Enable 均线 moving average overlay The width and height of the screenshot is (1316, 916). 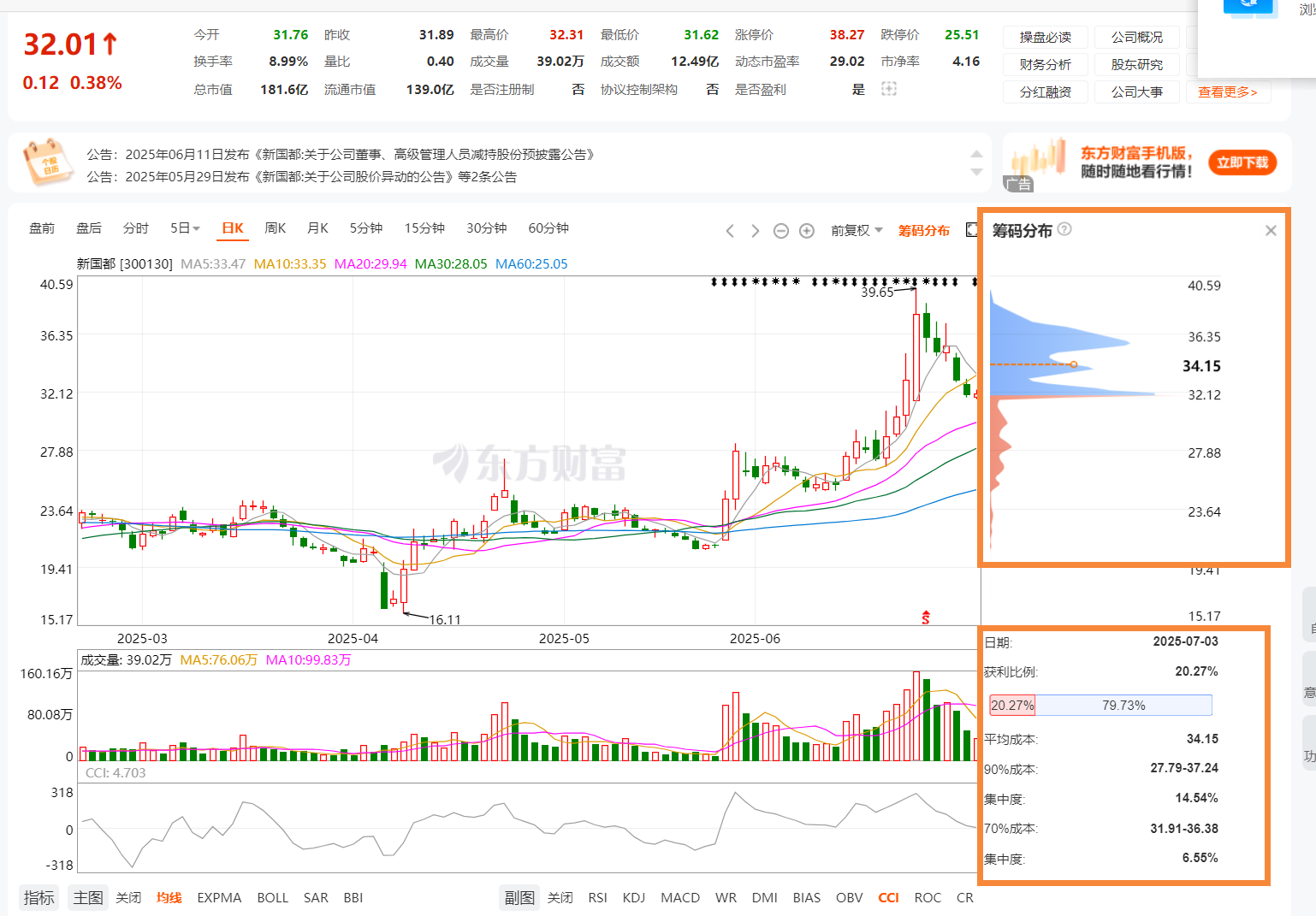click(x=169, y=898)
